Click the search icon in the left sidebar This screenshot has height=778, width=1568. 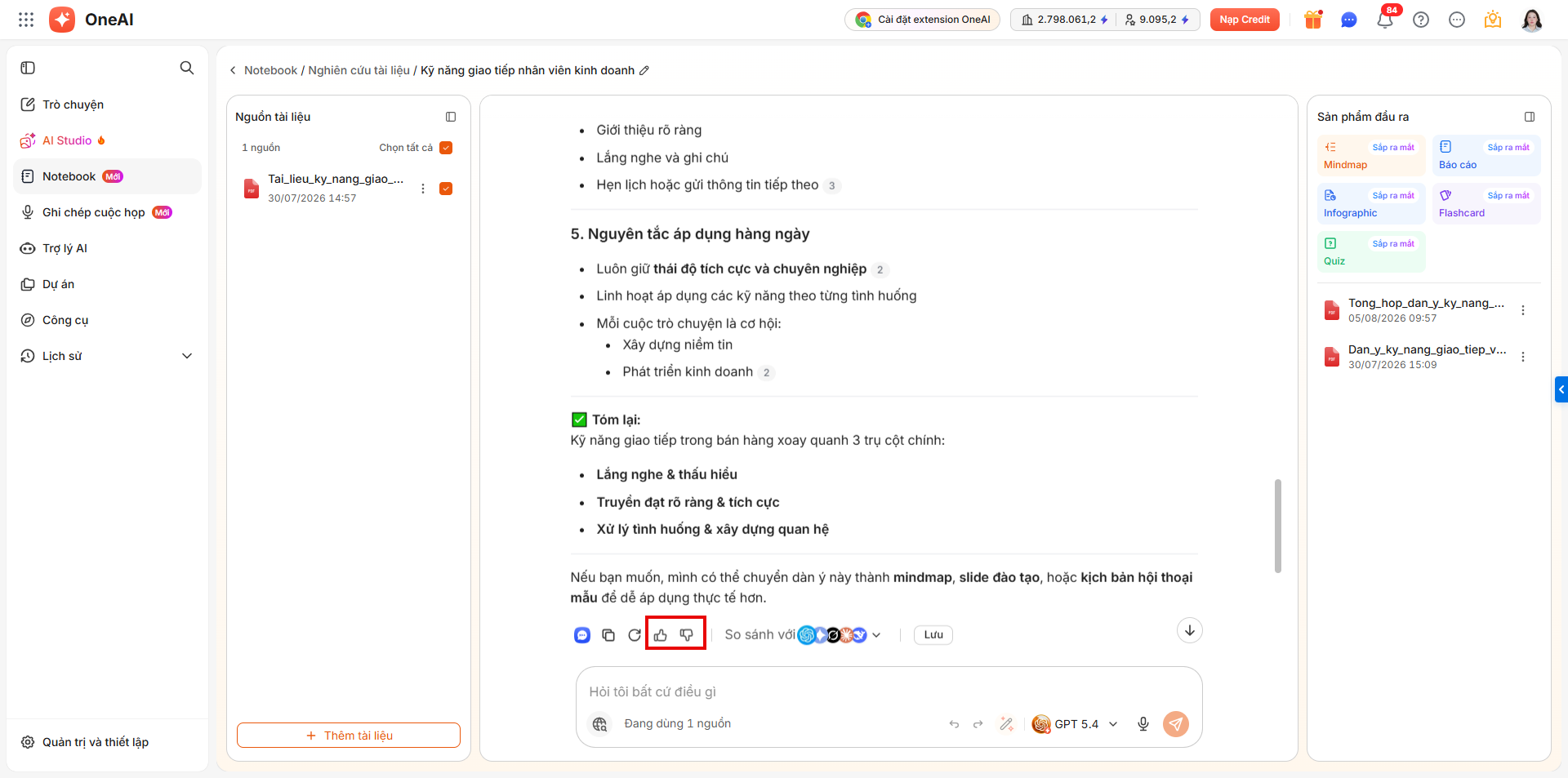click(187, 68)
